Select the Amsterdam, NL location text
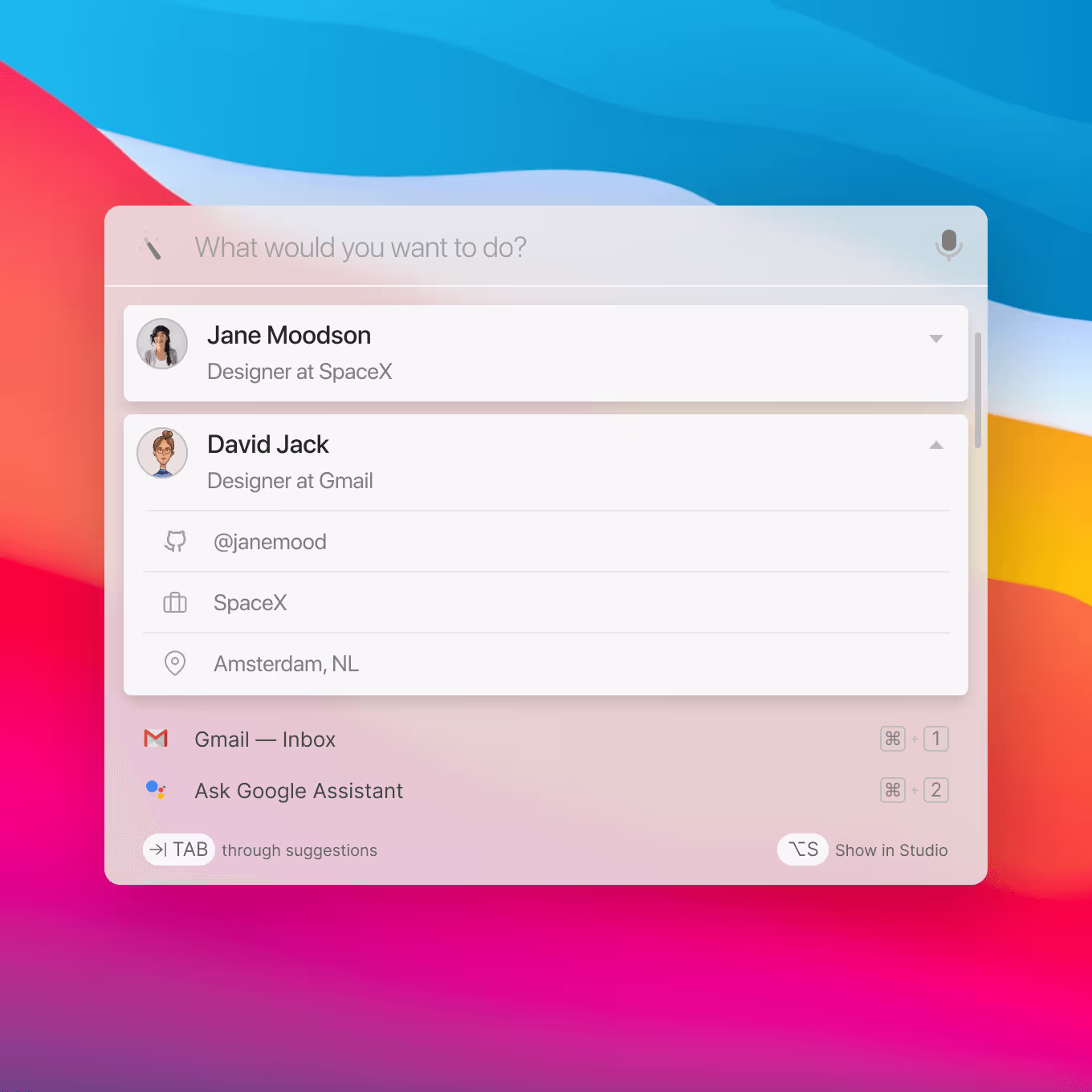 [x=286, y=664]
